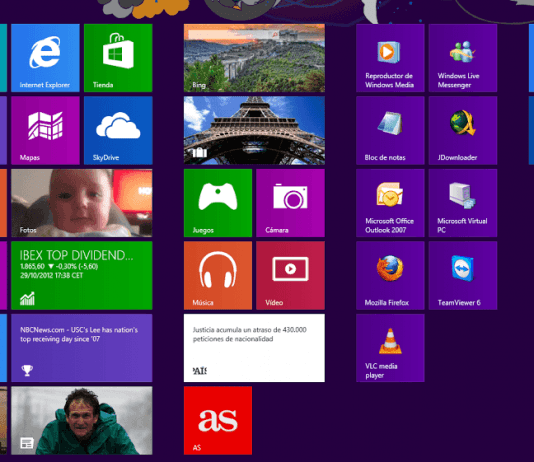Viewport: 534px width, 462px height.
Task: Open the Vídeo tile
Action: coord(290,275)
